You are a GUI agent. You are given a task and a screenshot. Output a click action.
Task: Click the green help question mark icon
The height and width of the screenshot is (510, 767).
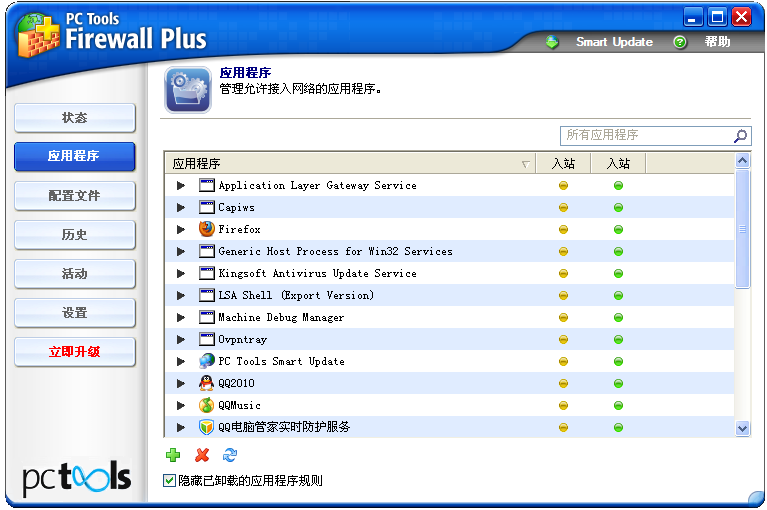680,42
